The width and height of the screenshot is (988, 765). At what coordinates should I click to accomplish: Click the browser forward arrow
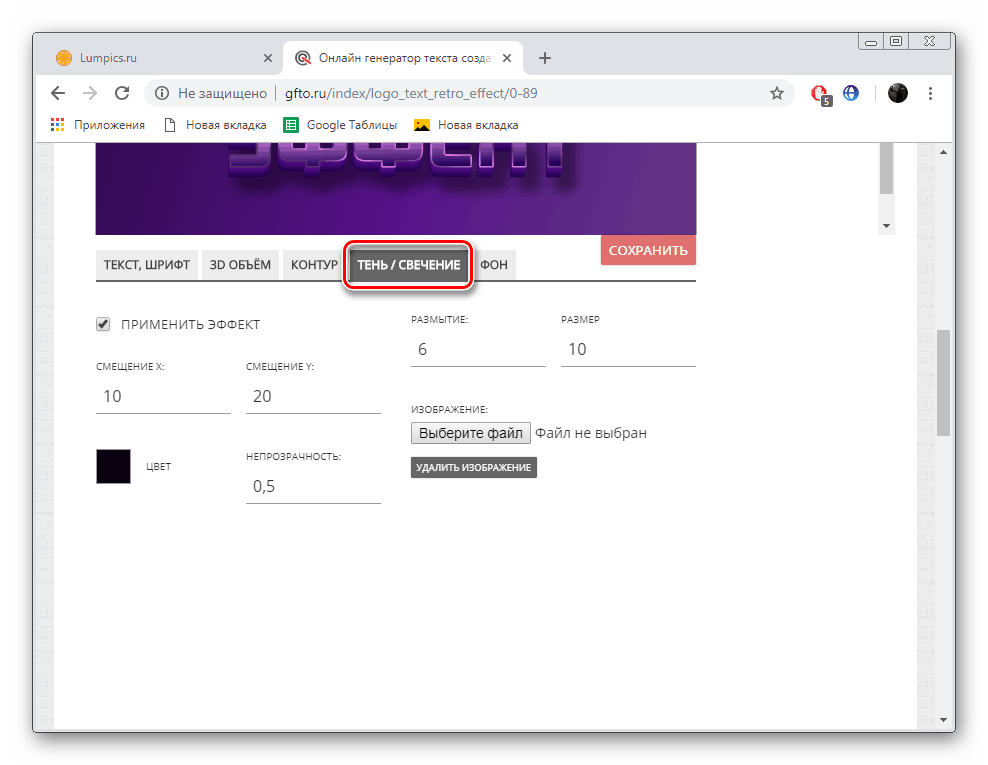[x=90, y=93]
